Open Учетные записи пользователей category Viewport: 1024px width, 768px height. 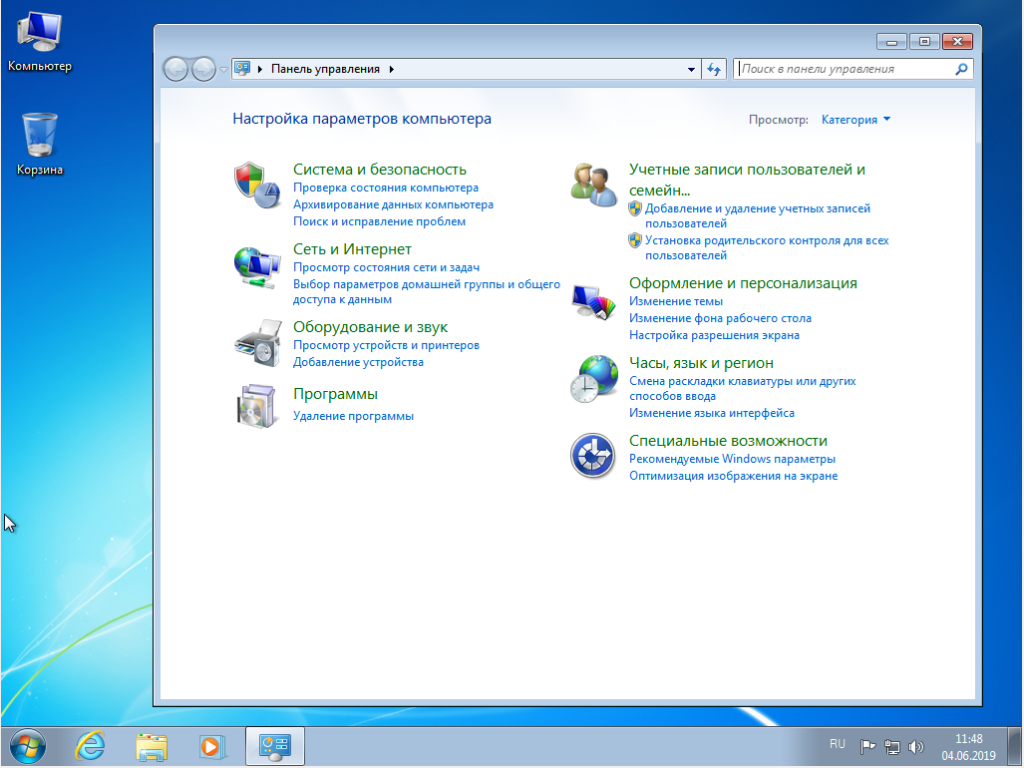coord(747,180)
